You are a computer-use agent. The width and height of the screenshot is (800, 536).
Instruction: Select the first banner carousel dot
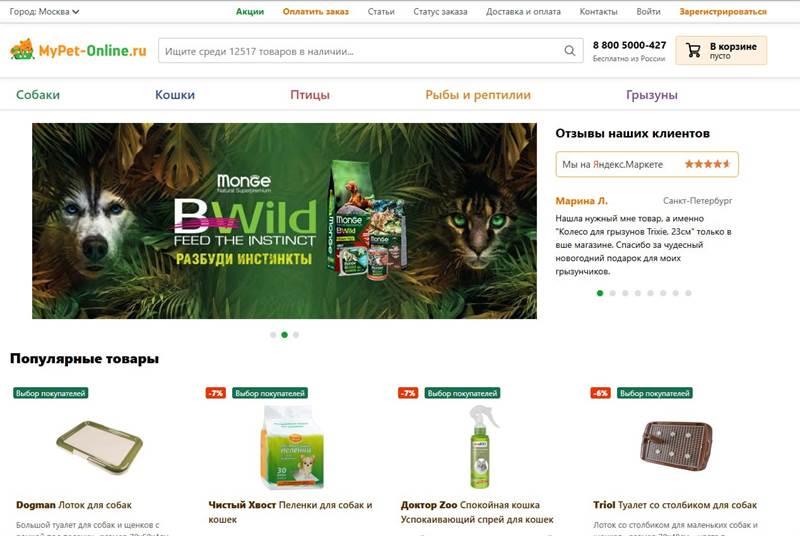pyautogui.click(x=273, y=335)
